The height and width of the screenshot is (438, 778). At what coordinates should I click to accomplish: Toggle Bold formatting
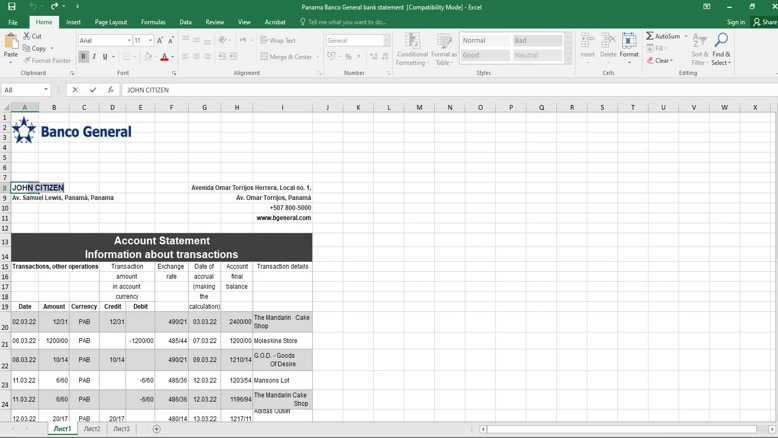(x=83, y=57)
